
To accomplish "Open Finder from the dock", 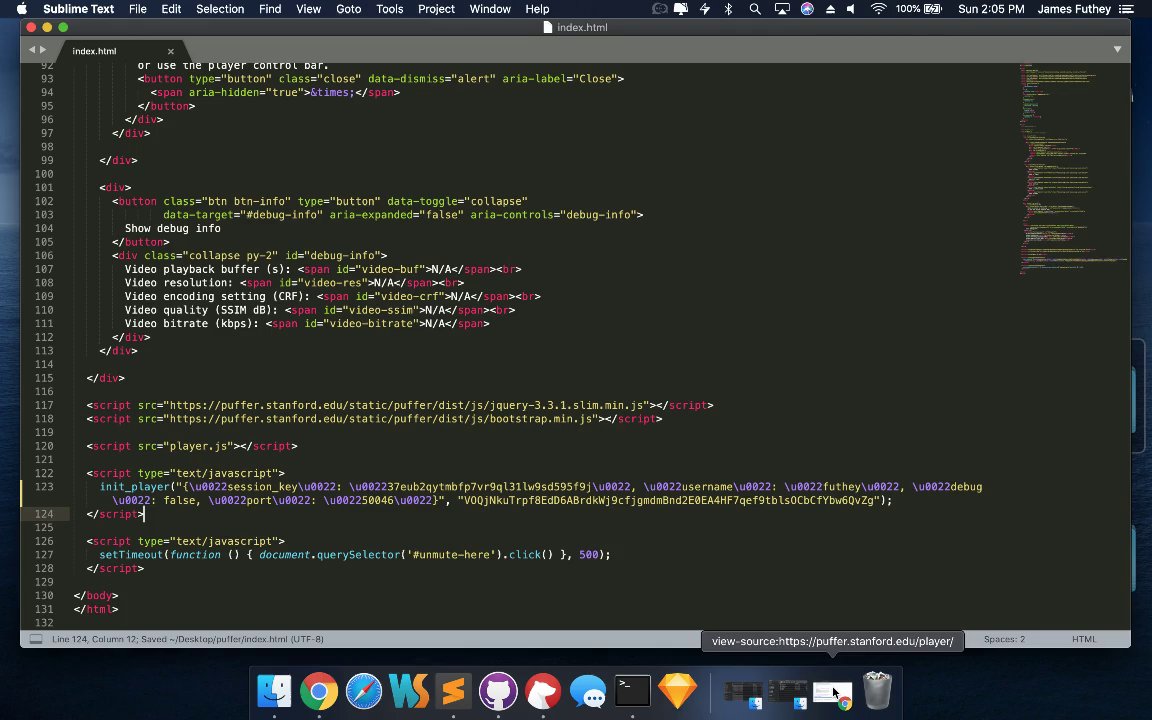I will point(274,691).
